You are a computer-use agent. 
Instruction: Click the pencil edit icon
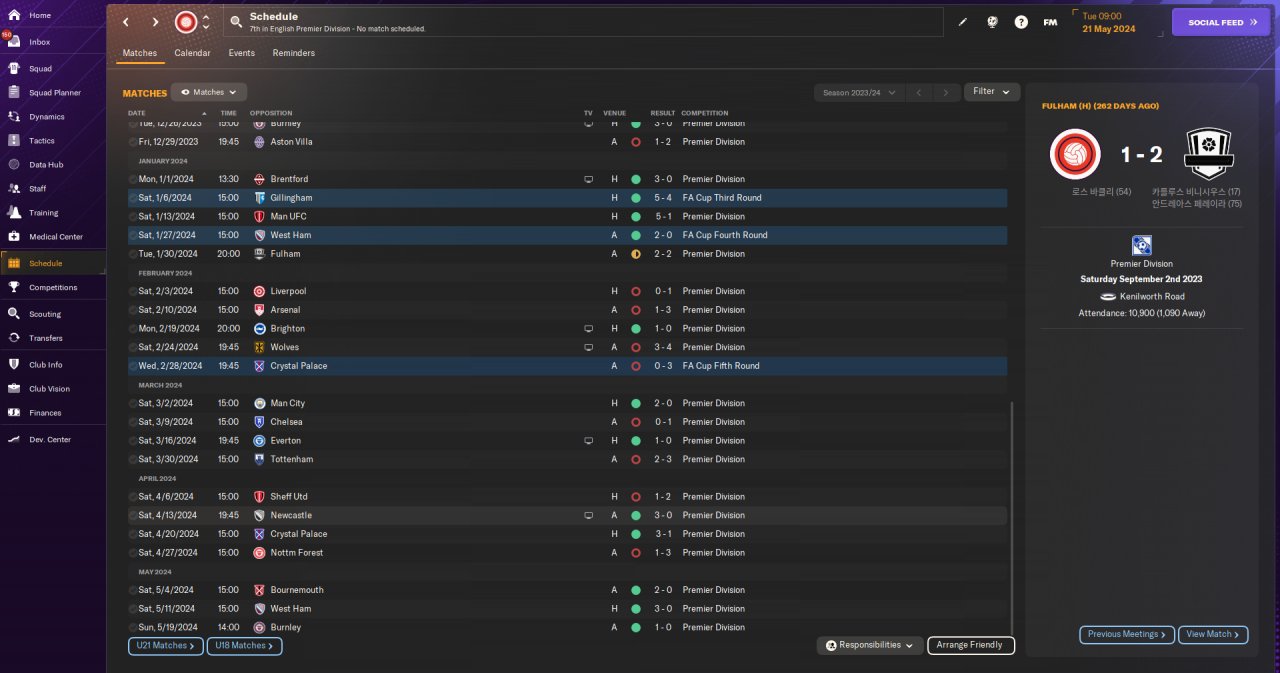pos(963,22)
